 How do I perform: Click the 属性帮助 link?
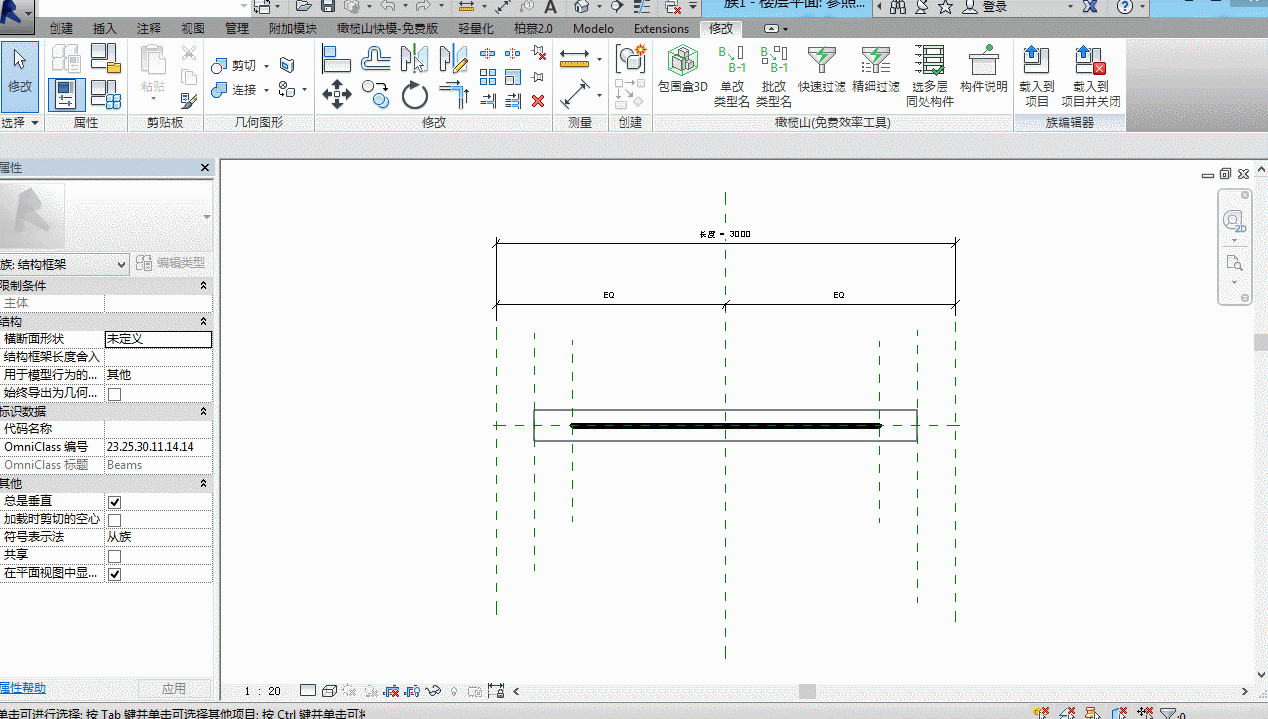[22, 688]
